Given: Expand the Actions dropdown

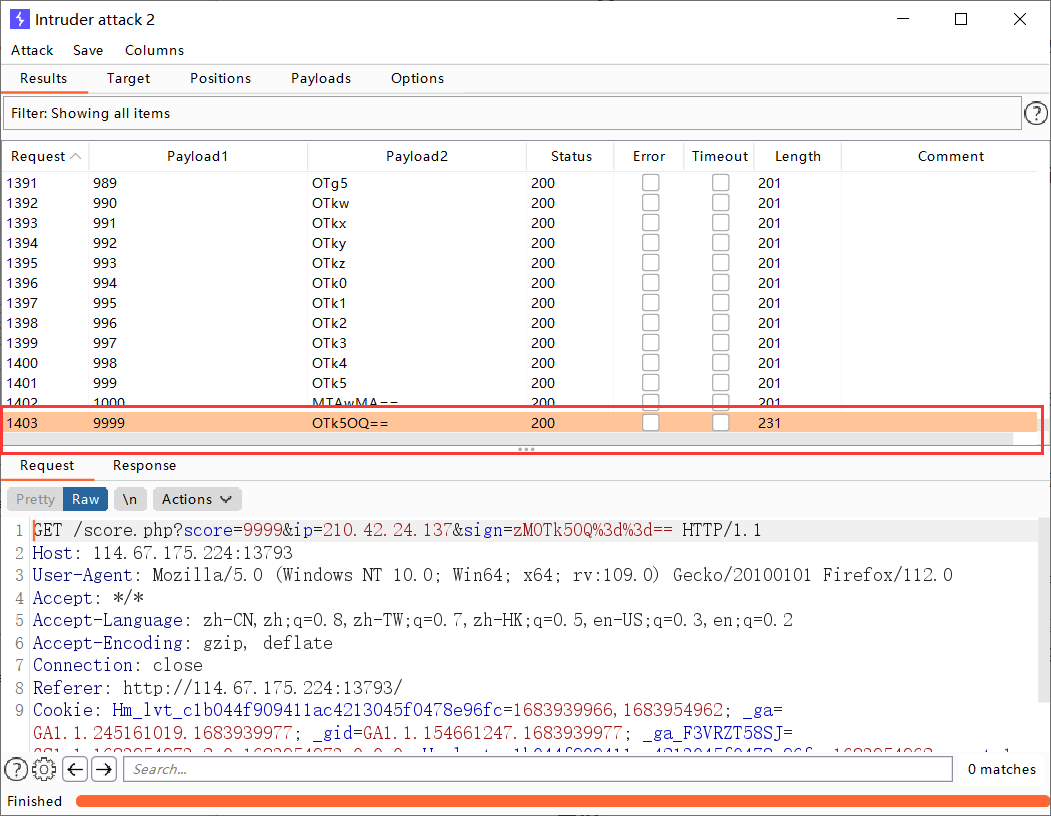Looking at the screenshot, I should click(x=197, y=499).
